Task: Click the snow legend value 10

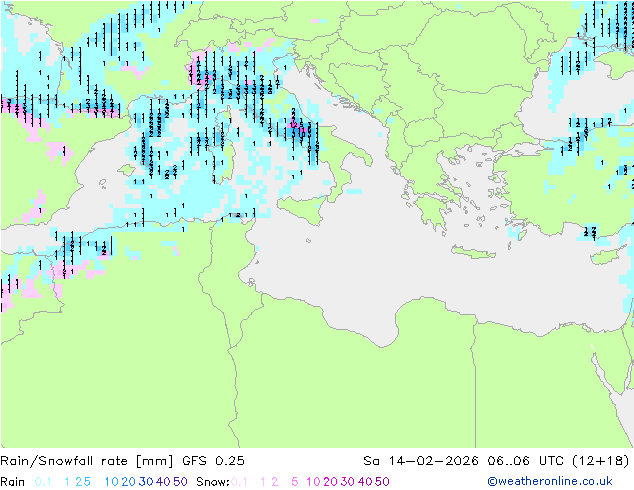Action: (x=313, y=482)
